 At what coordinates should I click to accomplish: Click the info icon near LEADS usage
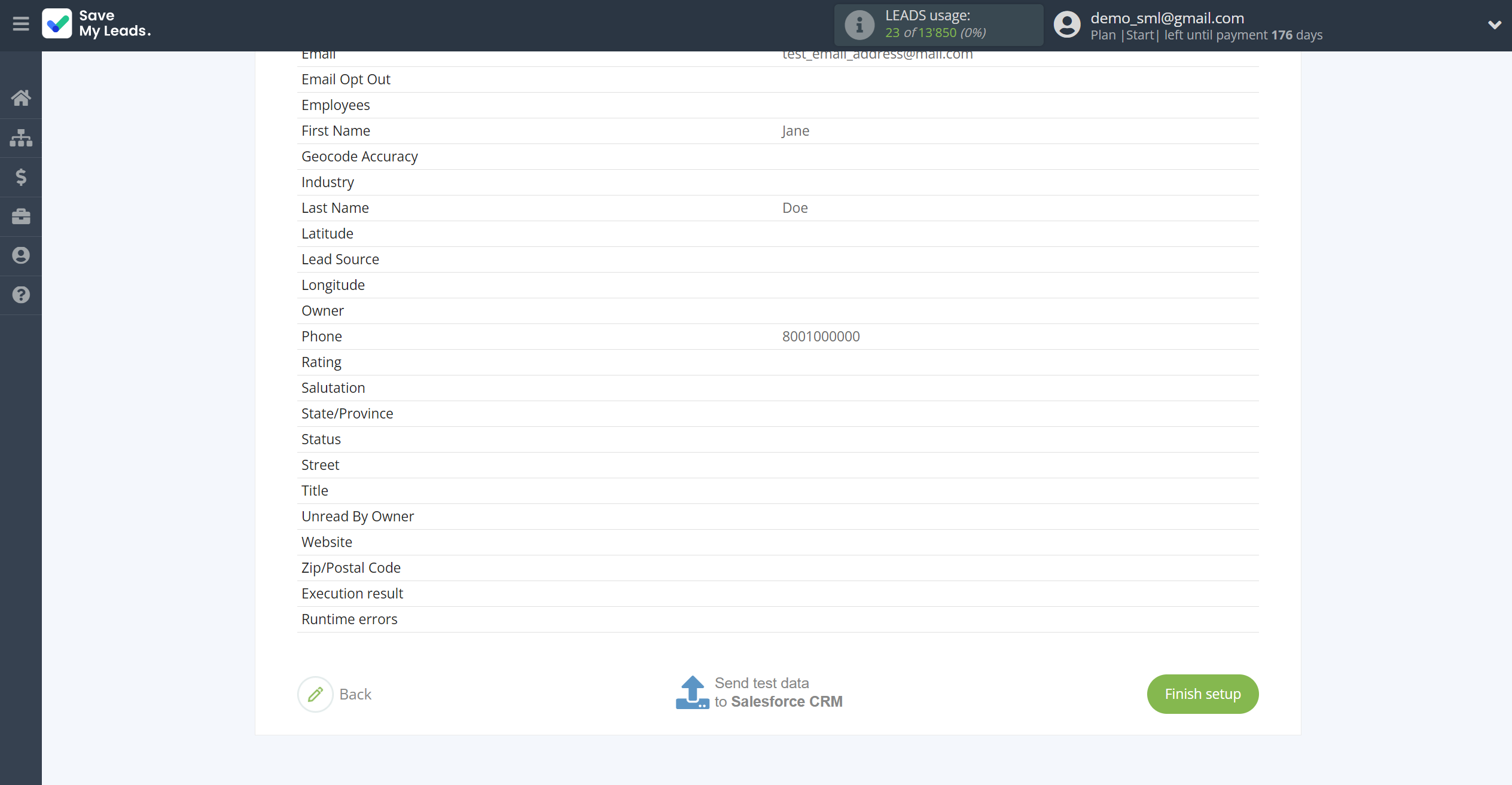coord(857,25)
